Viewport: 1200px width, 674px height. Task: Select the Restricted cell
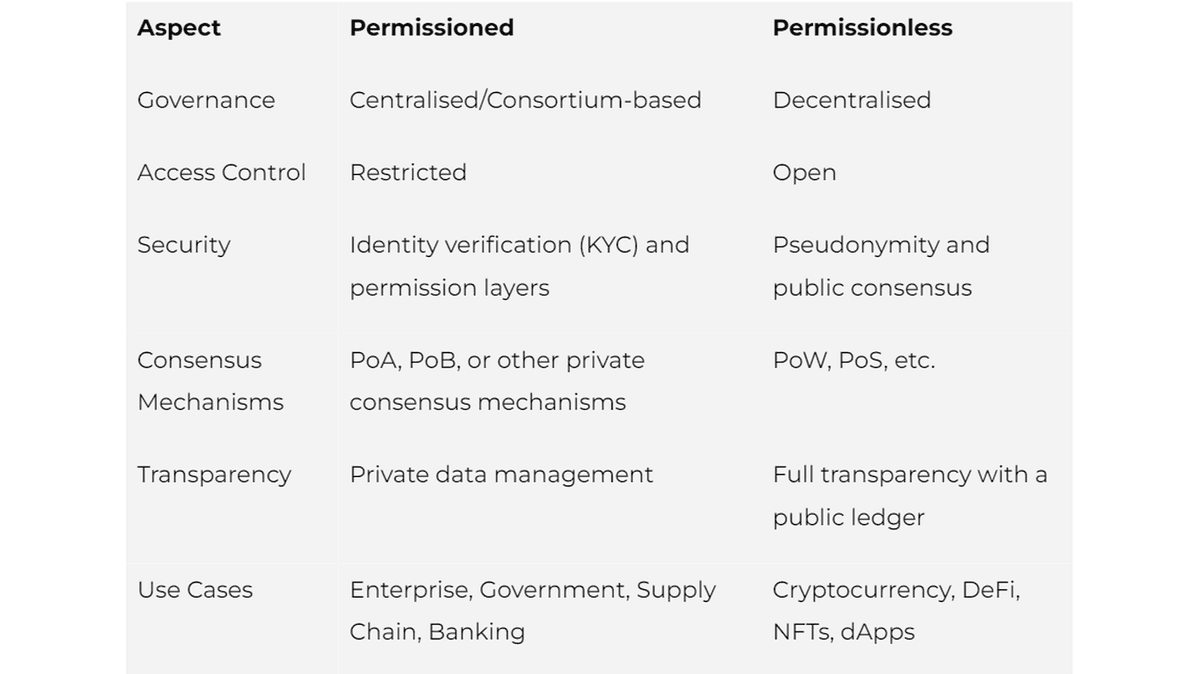408,172
